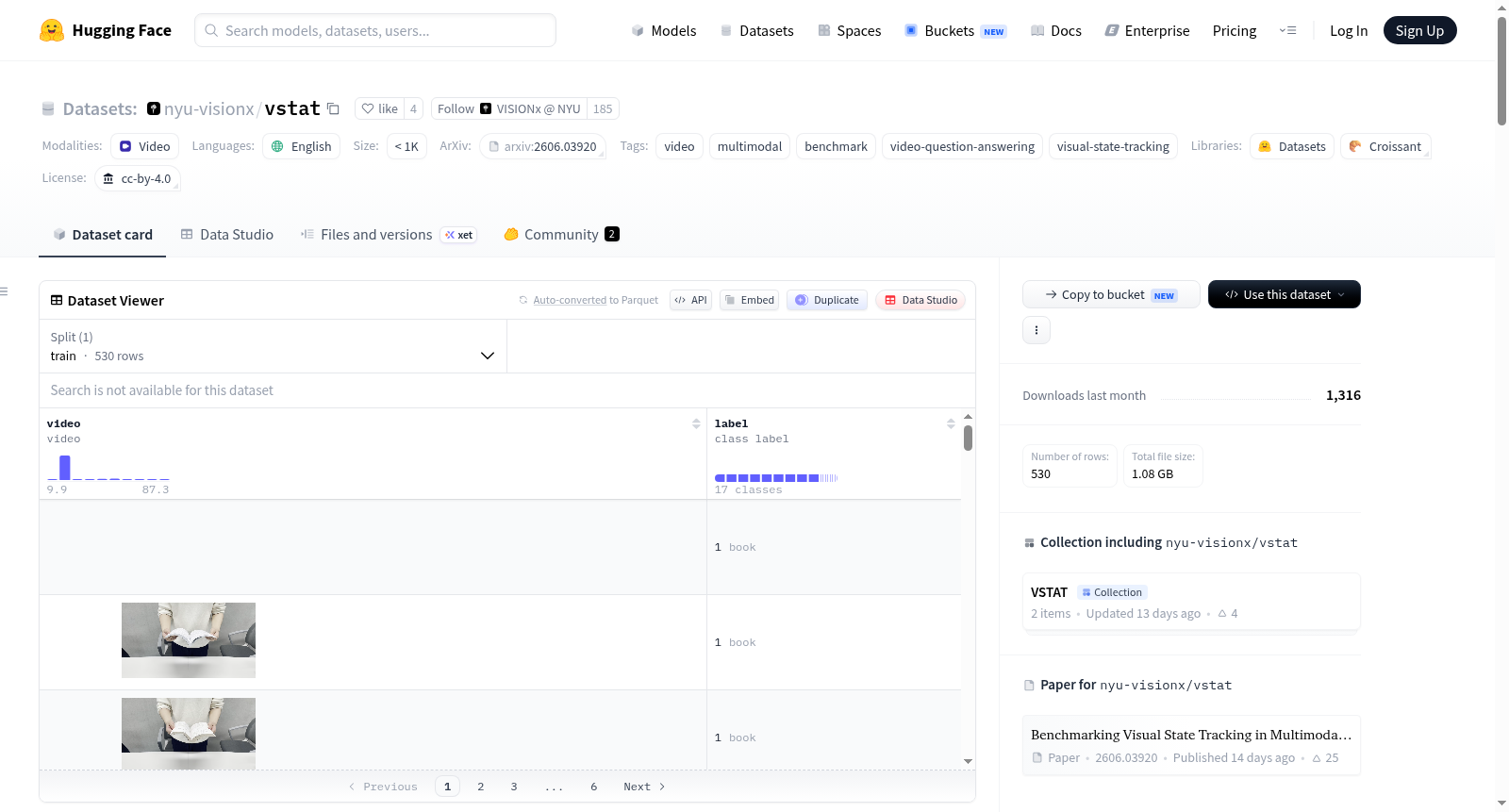Follow VISIONx @ NYU
Viewport: 1509px width, 812px height.
[x=509, y=108]
